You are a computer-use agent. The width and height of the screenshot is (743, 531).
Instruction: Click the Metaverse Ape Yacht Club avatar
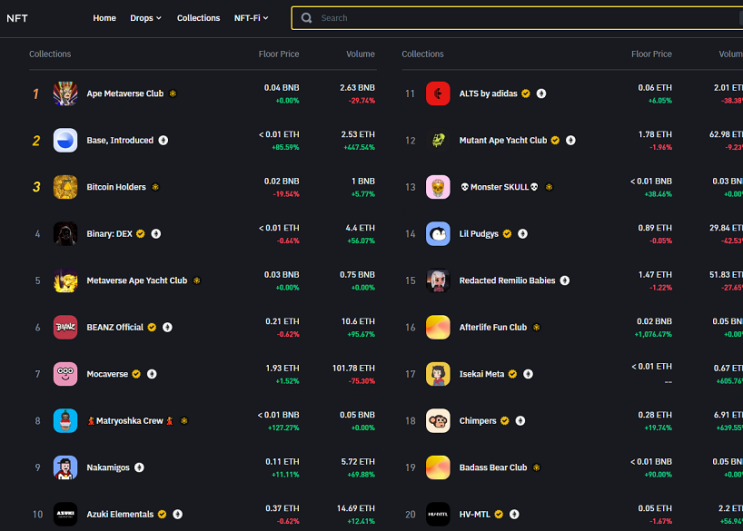click(x=65, y=280)
